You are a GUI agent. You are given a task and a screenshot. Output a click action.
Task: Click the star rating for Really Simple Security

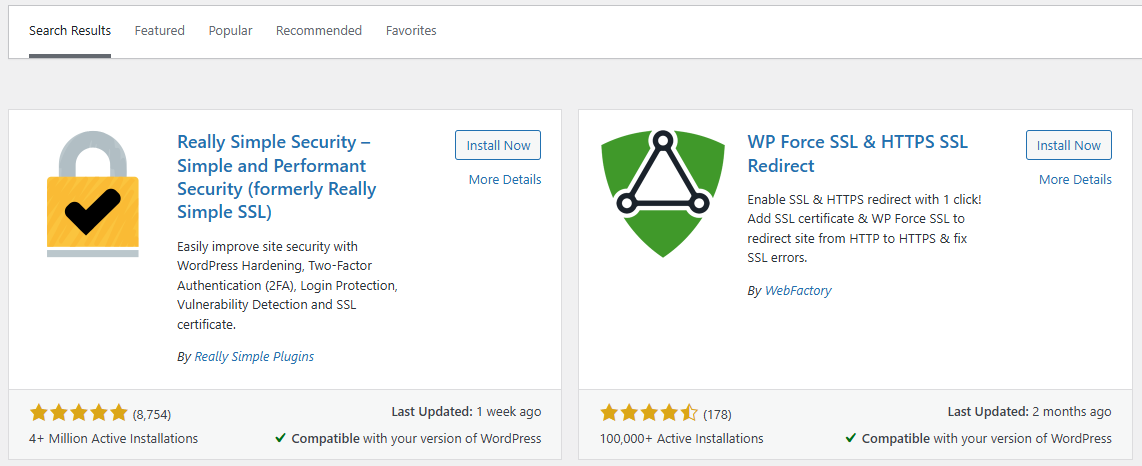79,413
